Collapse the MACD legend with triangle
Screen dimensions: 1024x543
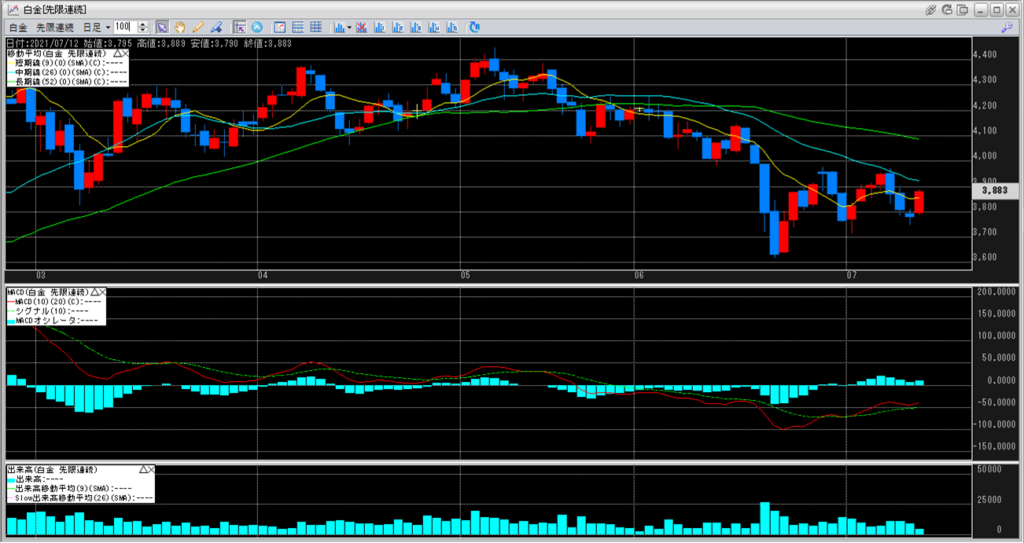95,292
